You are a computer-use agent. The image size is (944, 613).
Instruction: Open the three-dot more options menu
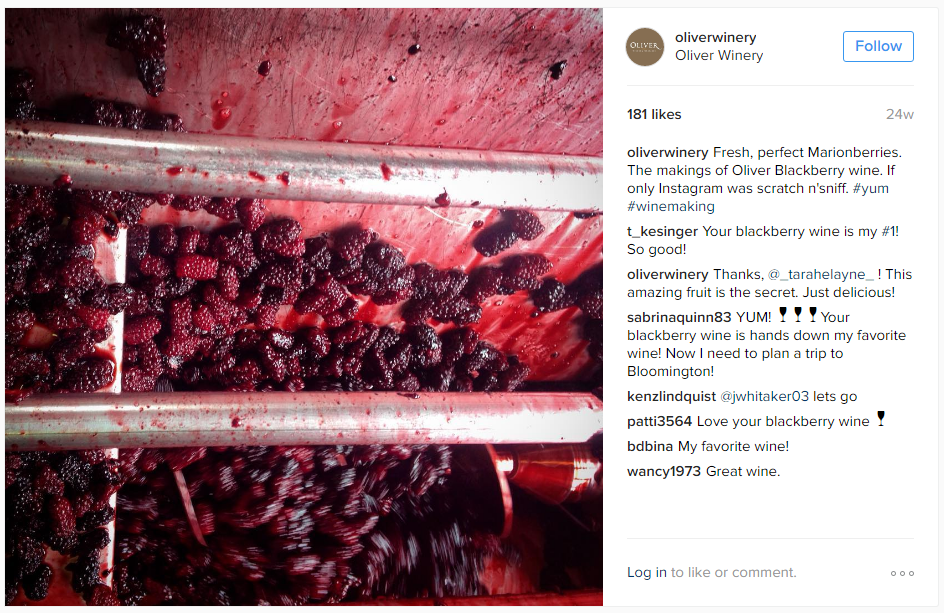click(902, 573)
